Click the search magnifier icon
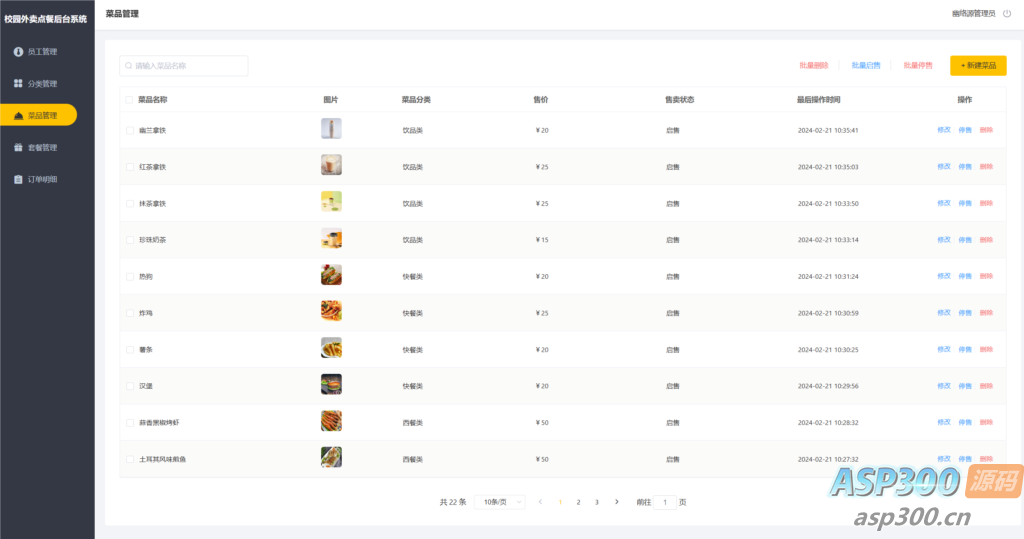1024x539 pixels. 128,66
